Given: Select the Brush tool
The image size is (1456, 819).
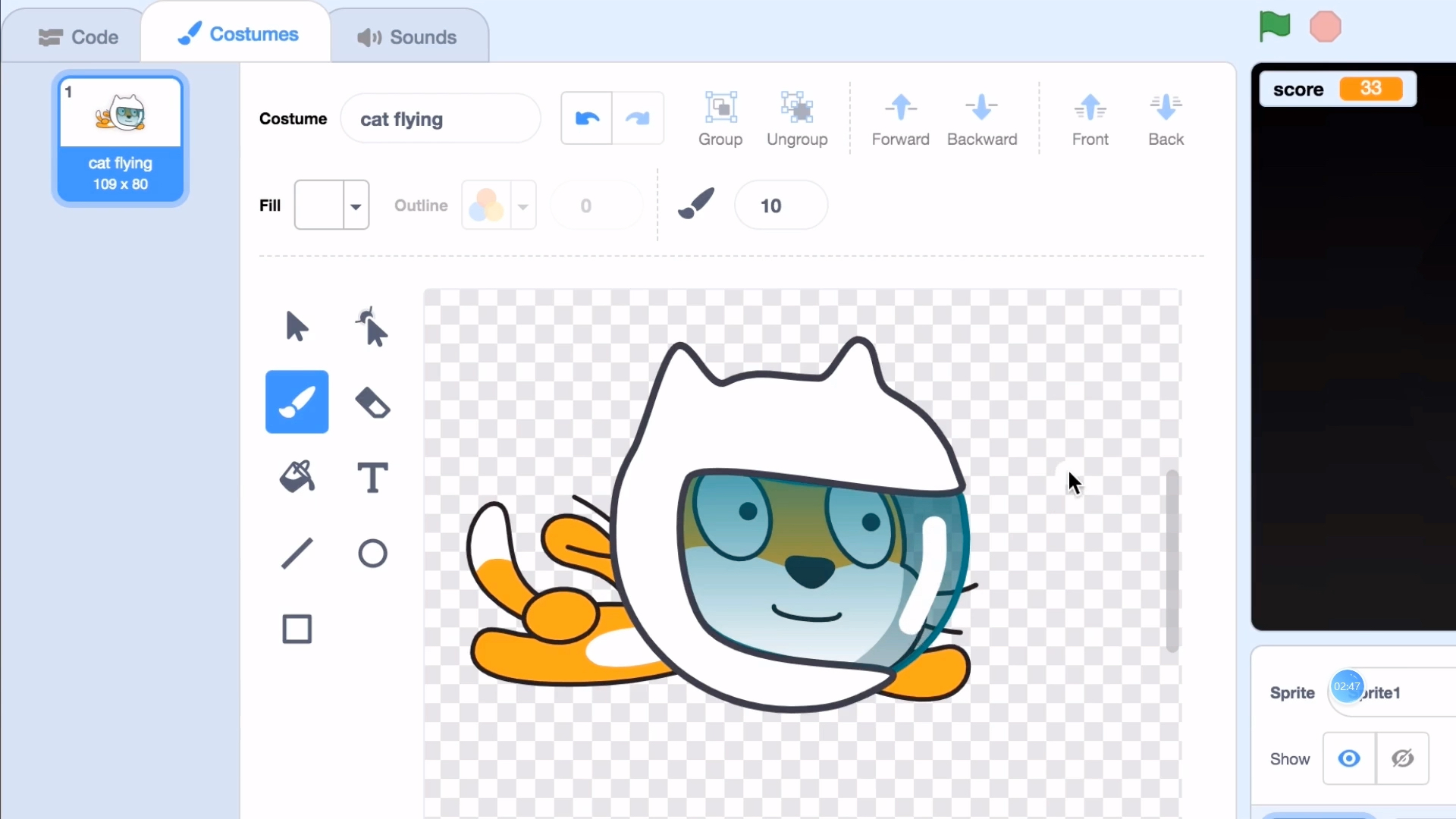Looking at the screenshot, I should coord(297,402).
